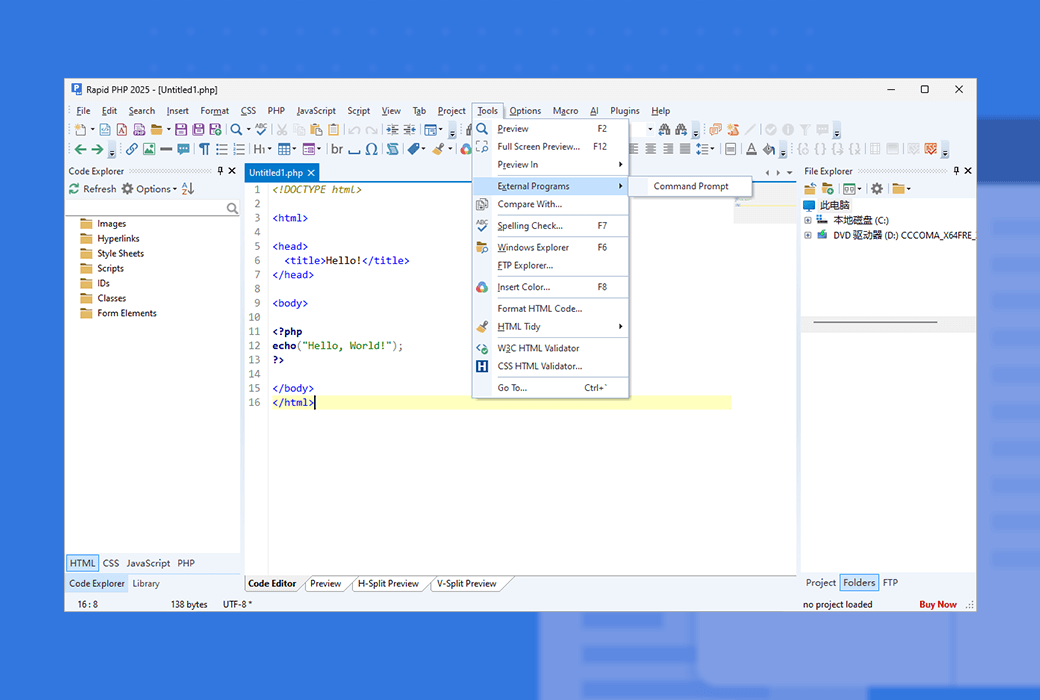Open the Plugins menu
Image resolution: width=1040 pixels, height=700 pixels.
(x=625, y=111)
